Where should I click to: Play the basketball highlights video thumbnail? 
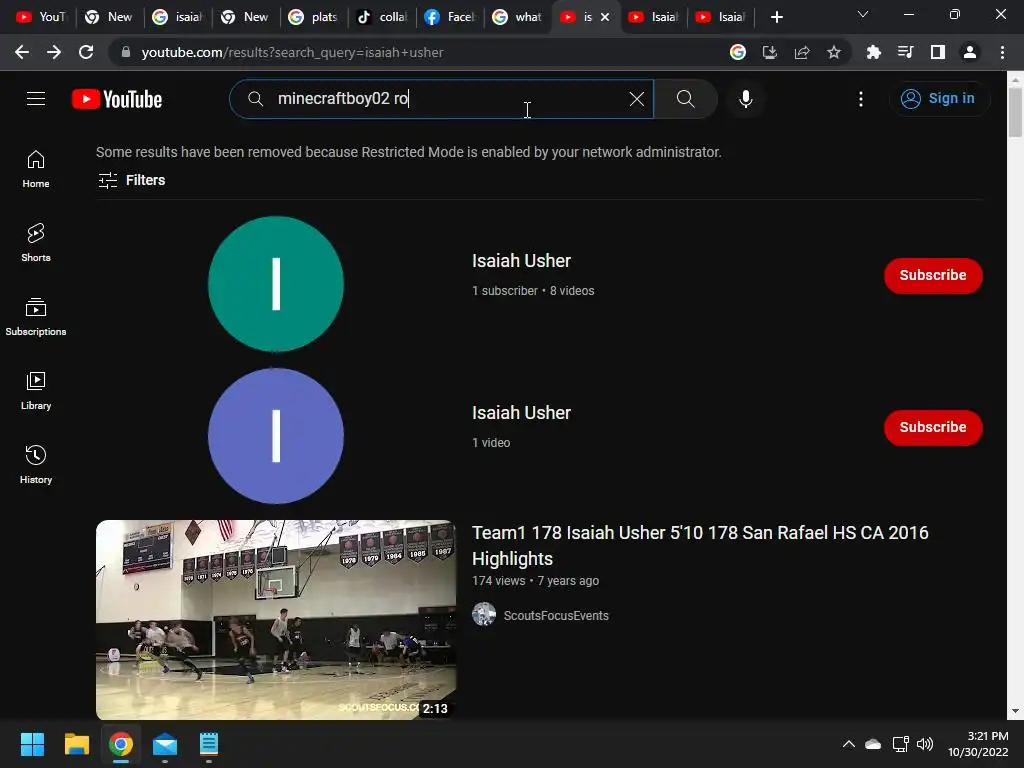pyautogui.click(x=276, y=620)
